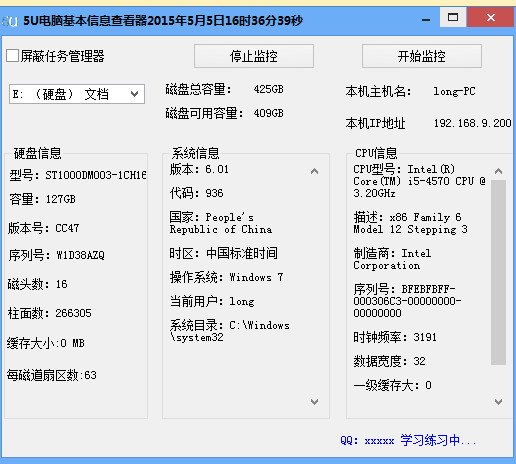This screenshot has height=464, width=516.
Task: Click the 停止监控 button
Action: (254, 56)
